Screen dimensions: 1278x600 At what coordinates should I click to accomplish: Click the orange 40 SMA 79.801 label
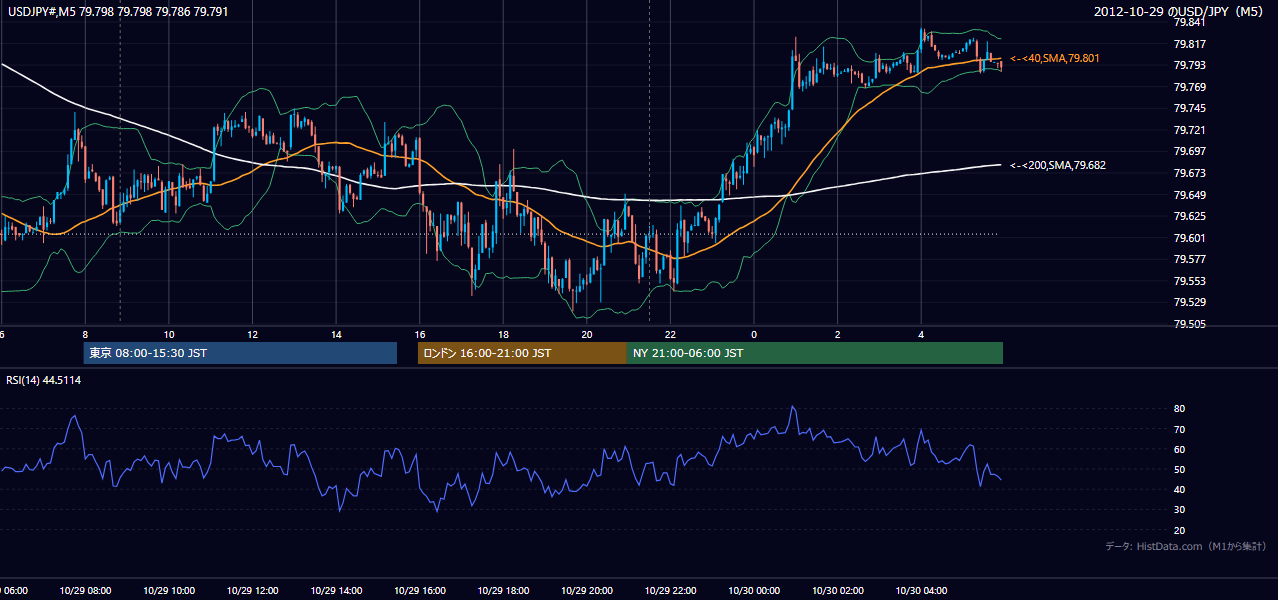click(x=1055, y=59)
